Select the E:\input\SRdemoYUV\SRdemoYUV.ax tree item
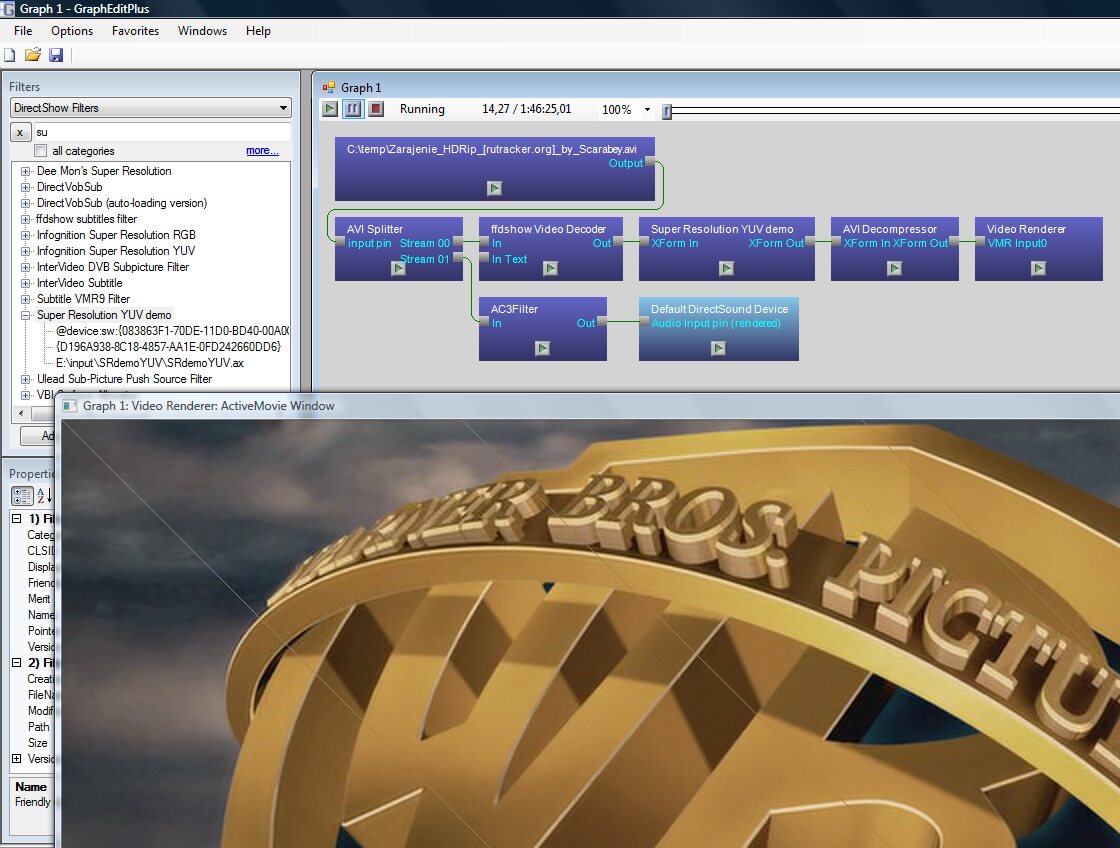The height and width of the screenshot is (848, 1120). pos(150,363)
